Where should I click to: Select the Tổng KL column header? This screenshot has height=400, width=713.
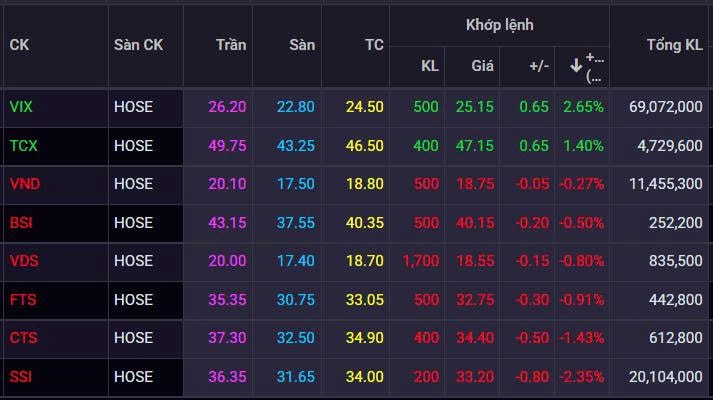point(674,45)
